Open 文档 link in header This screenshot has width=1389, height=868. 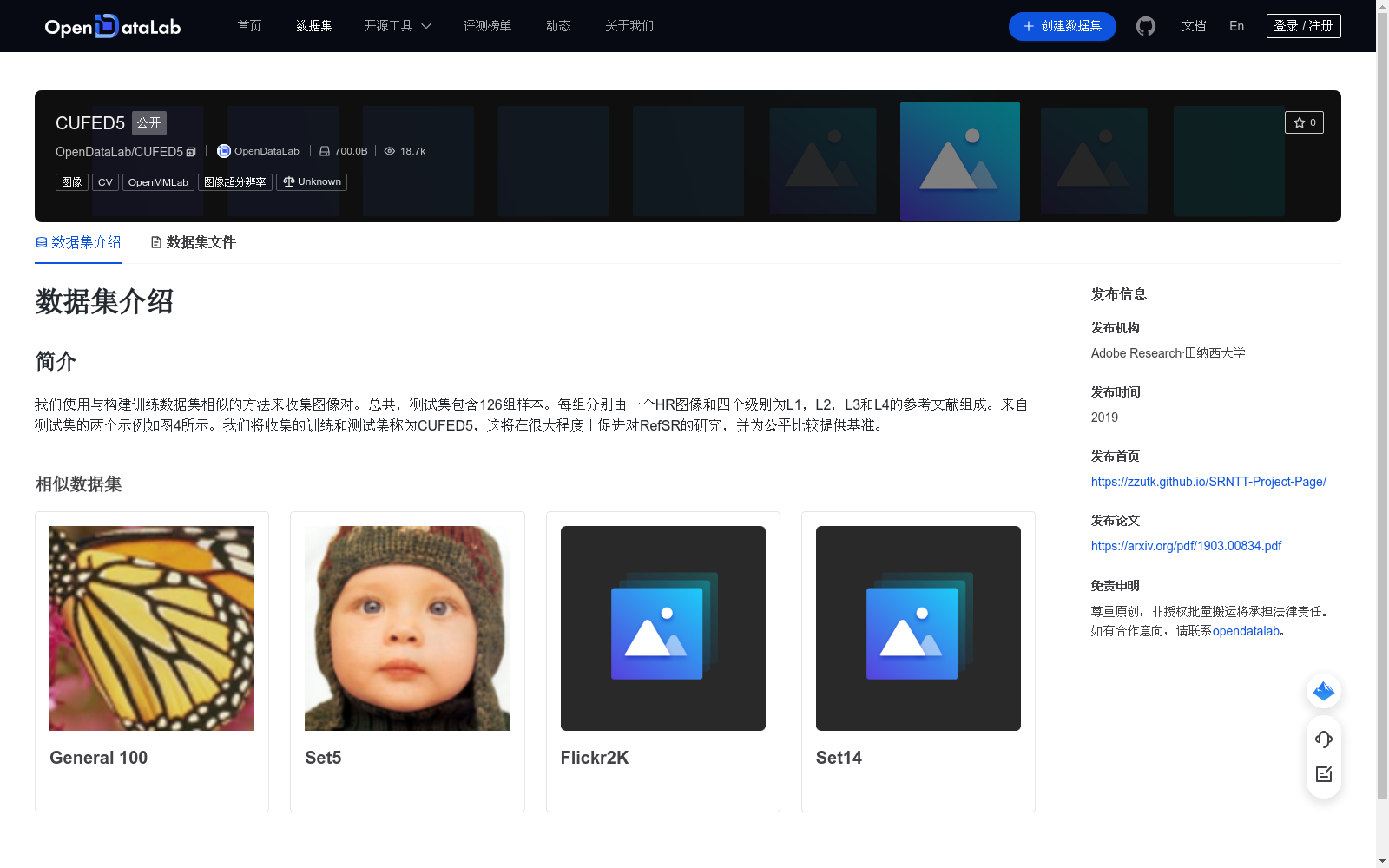point(1194,26)
